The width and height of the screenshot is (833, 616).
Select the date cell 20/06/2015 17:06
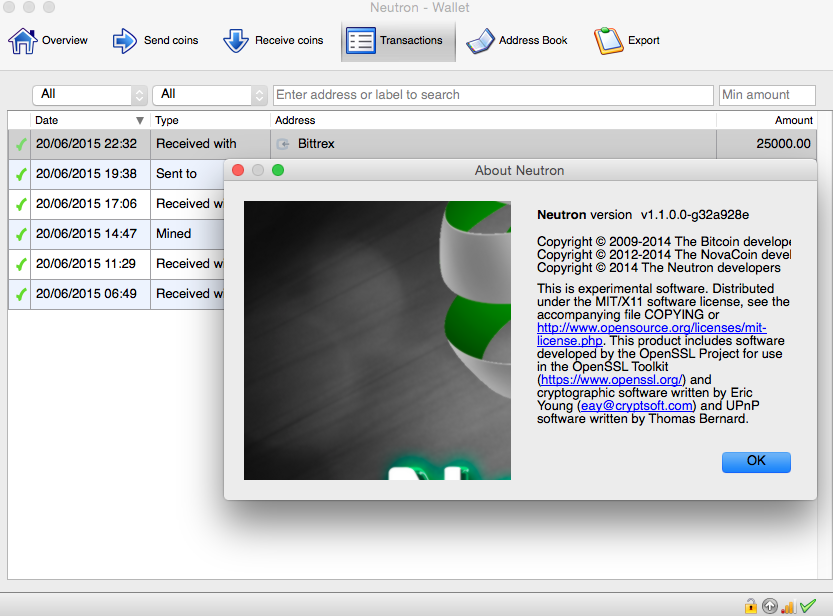click(x=90, y=204)
